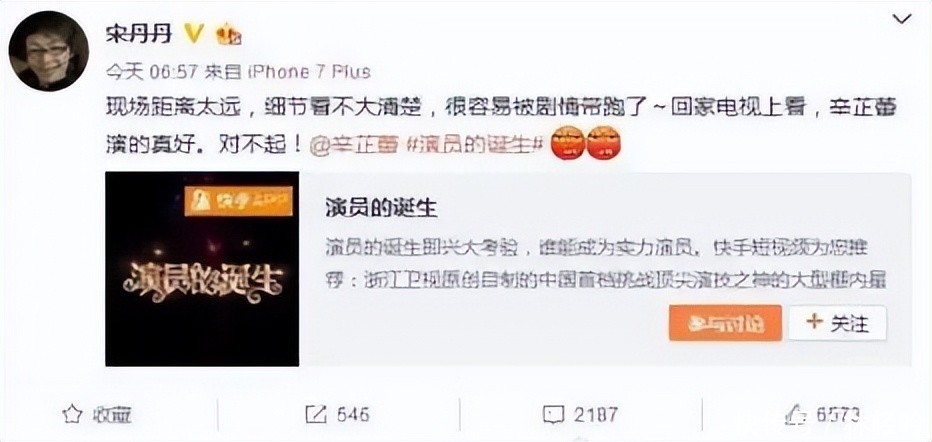Click the 关注 follow button

(837, 323)
